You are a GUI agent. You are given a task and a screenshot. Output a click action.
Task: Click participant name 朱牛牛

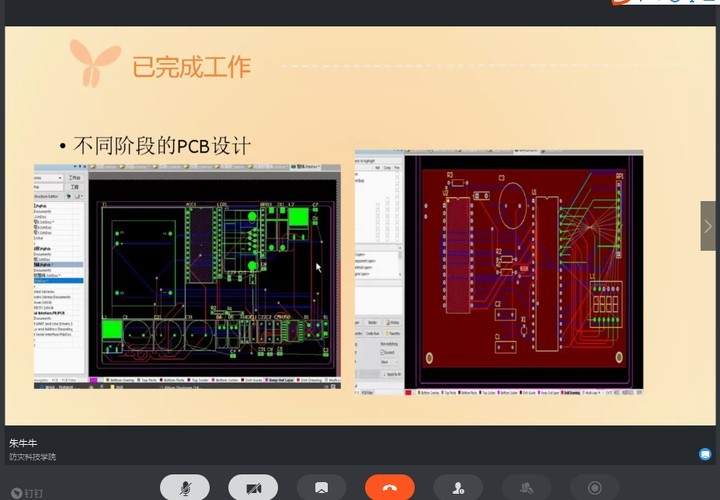coord(23,442)
